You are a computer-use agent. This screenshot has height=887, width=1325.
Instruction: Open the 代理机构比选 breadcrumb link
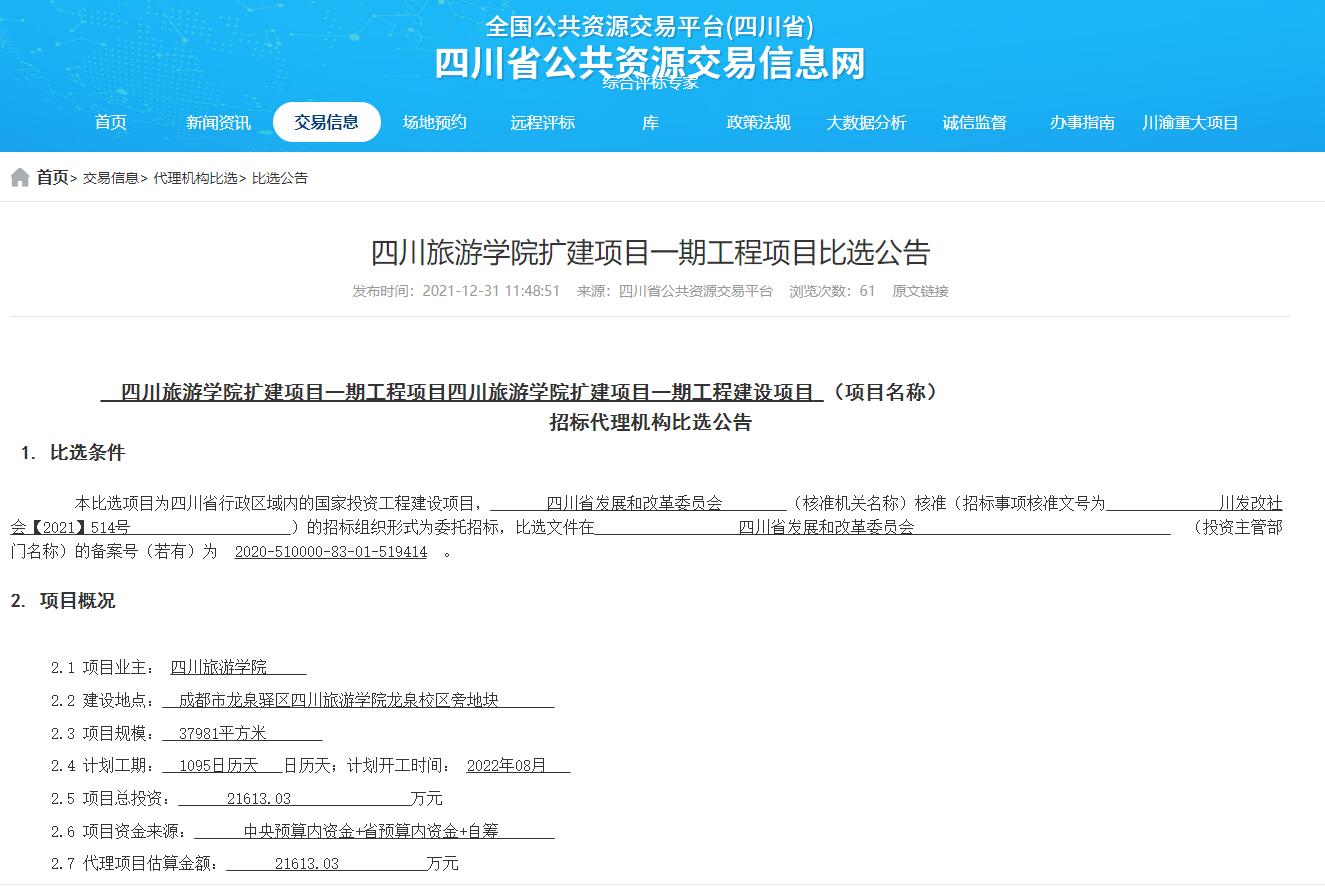pos(195,178)
